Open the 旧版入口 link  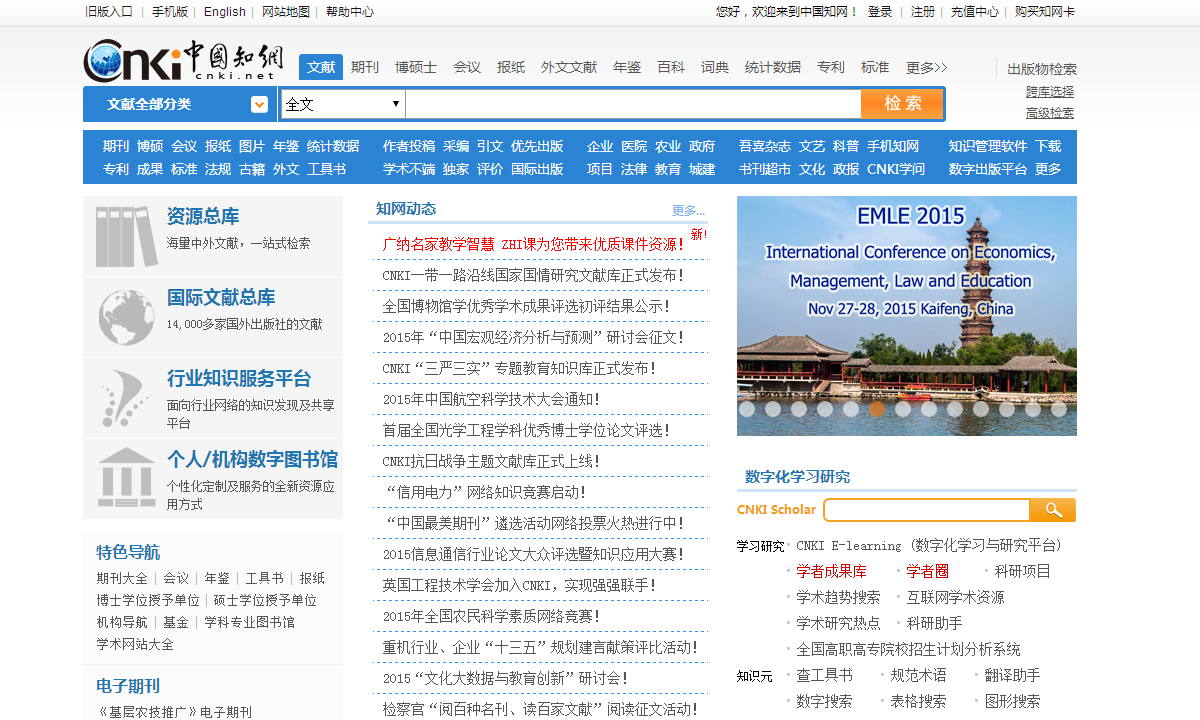click(109, 12)
